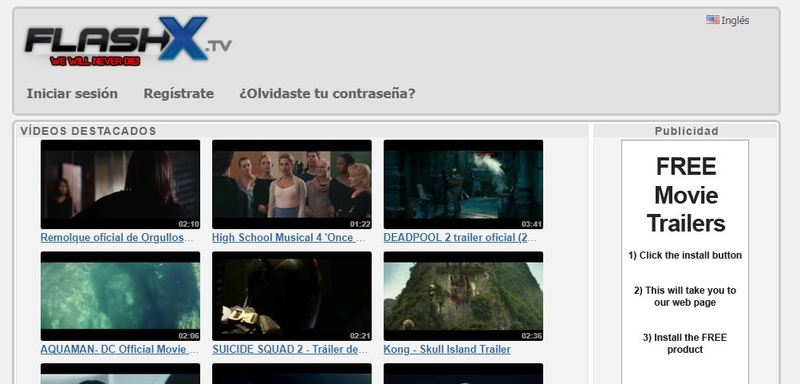Open AQUAMAN- DC Official Movie link
Viewport: 800px width, 384px height.
119,349
